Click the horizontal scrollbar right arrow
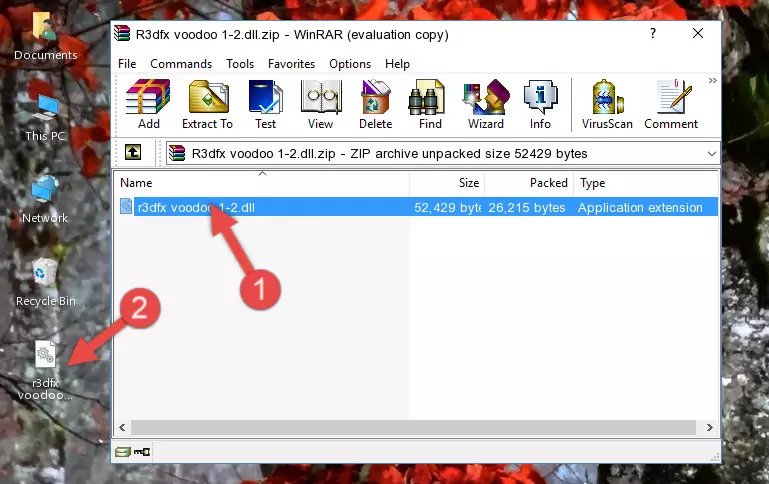Image resolution: width=769 pixels, height=484 pixels. point(710,428)
